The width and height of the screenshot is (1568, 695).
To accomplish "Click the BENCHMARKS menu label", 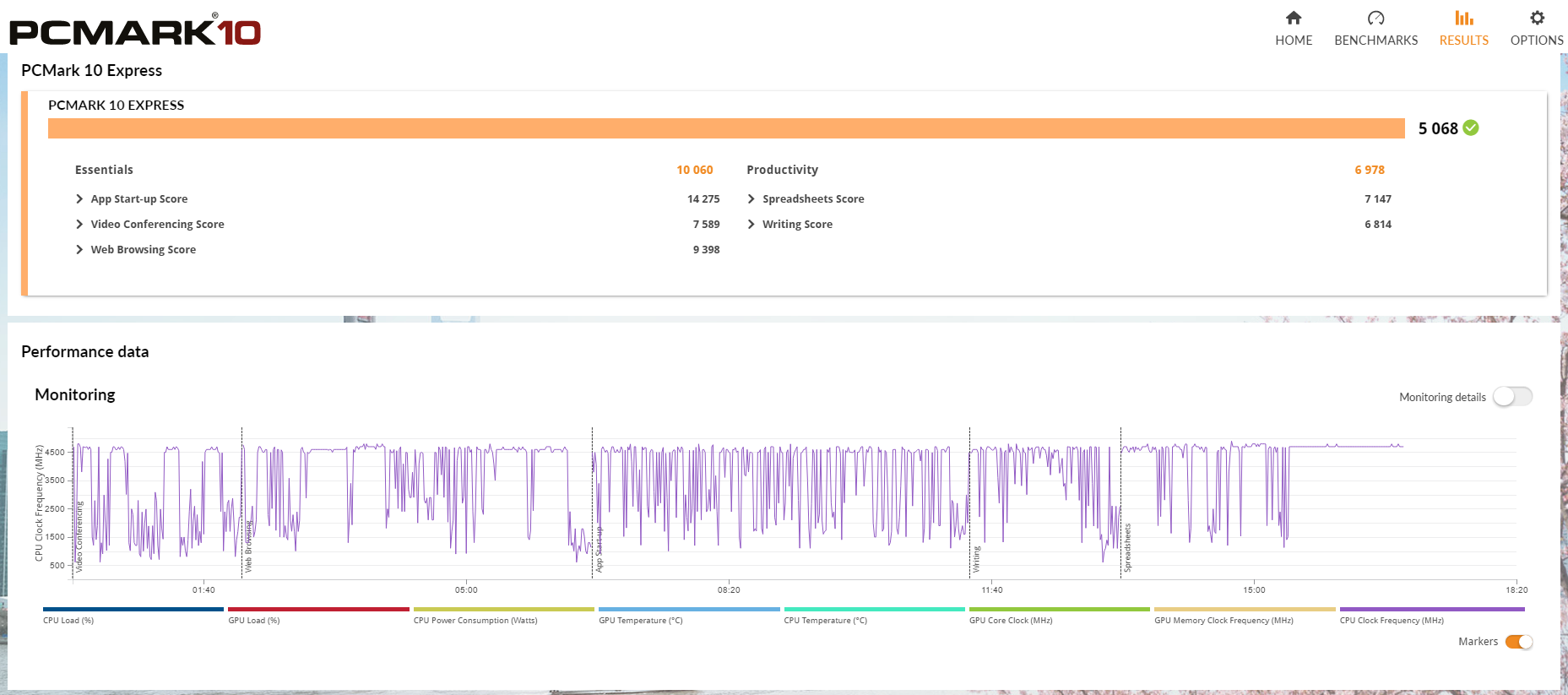I will 1375,41.
